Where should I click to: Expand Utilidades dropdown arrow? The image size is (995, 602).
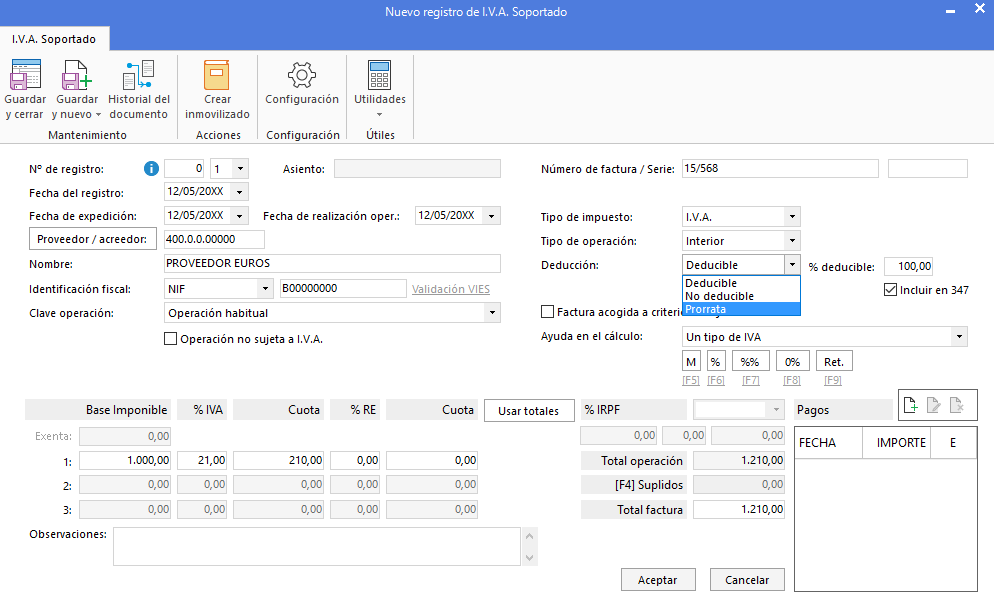click(379, 115)
